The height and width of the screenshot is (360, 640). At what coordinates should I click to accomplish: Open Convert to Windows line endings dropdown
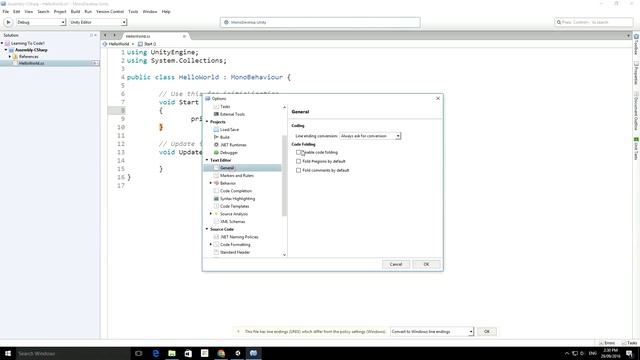coord(432,331)
